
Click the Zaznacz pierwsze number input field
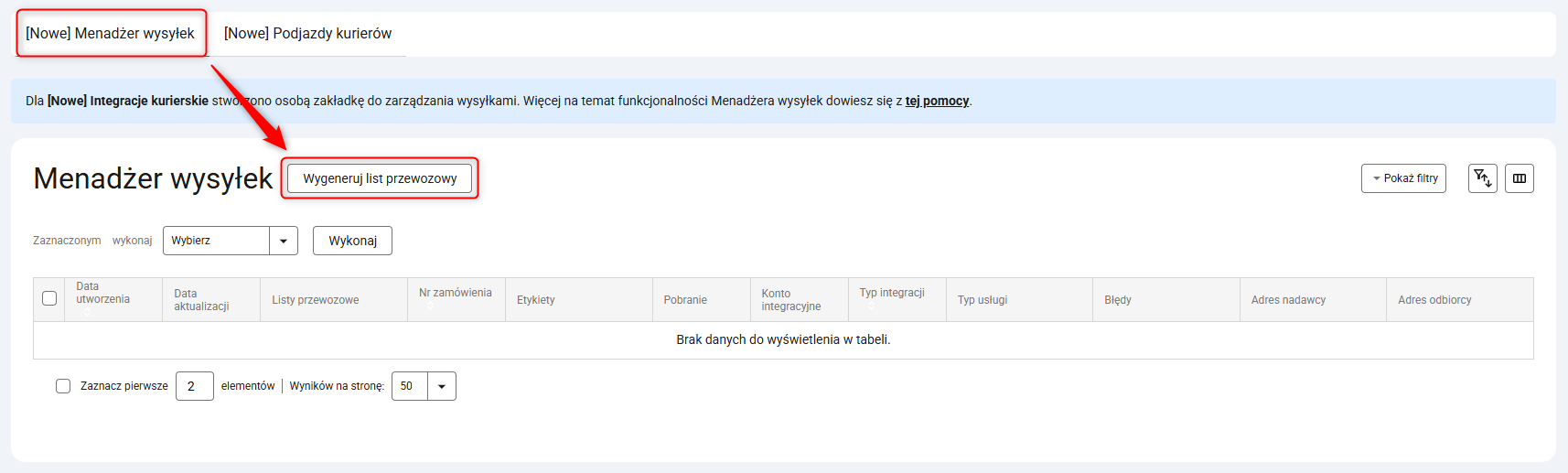coord(194,386)
